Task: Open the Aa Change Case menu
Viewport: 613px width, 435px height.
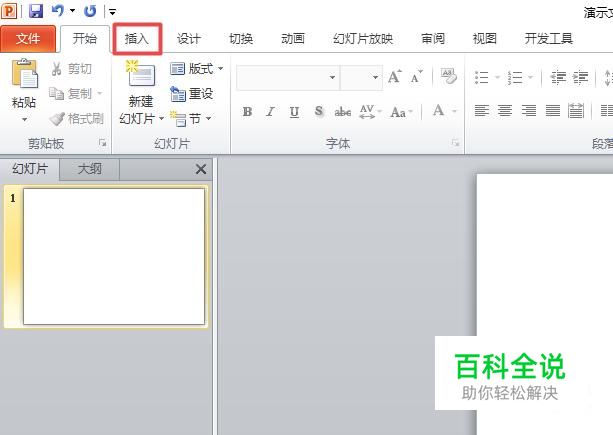Action: [401, 112]
